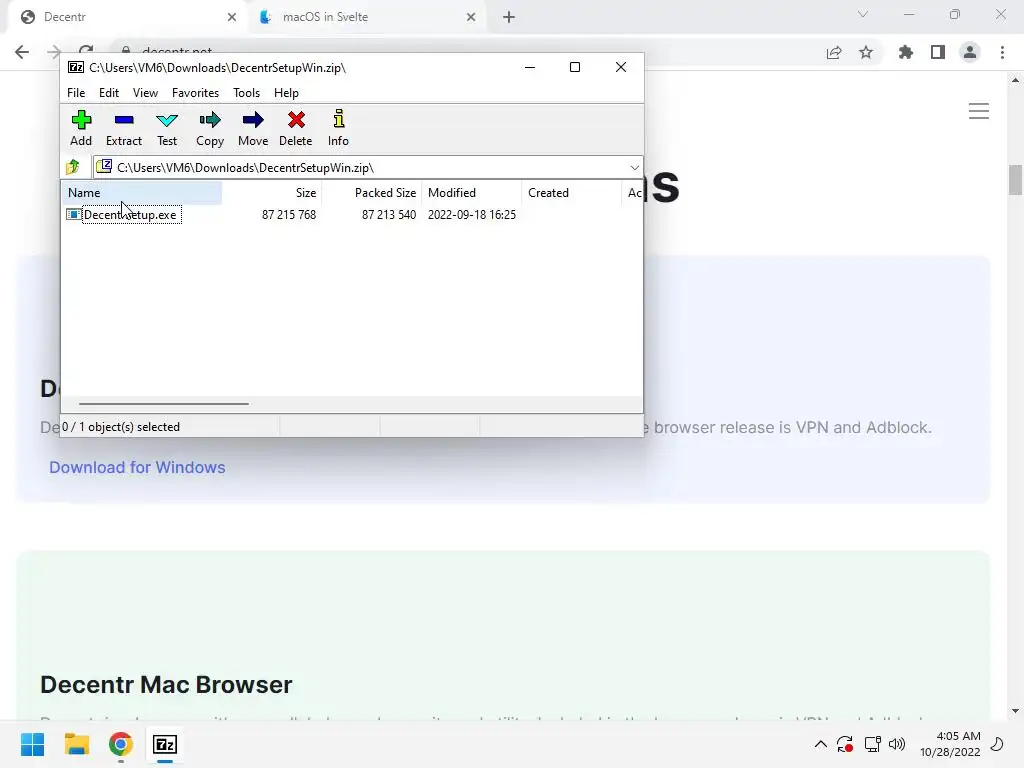Sort by Packed Size column header
The height and width of the screenshot is (768, 1024).
point(371,193)
